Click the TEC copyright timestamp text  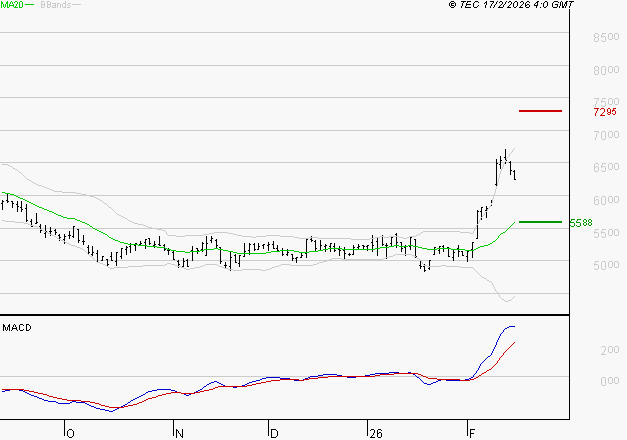coord(511,5)
